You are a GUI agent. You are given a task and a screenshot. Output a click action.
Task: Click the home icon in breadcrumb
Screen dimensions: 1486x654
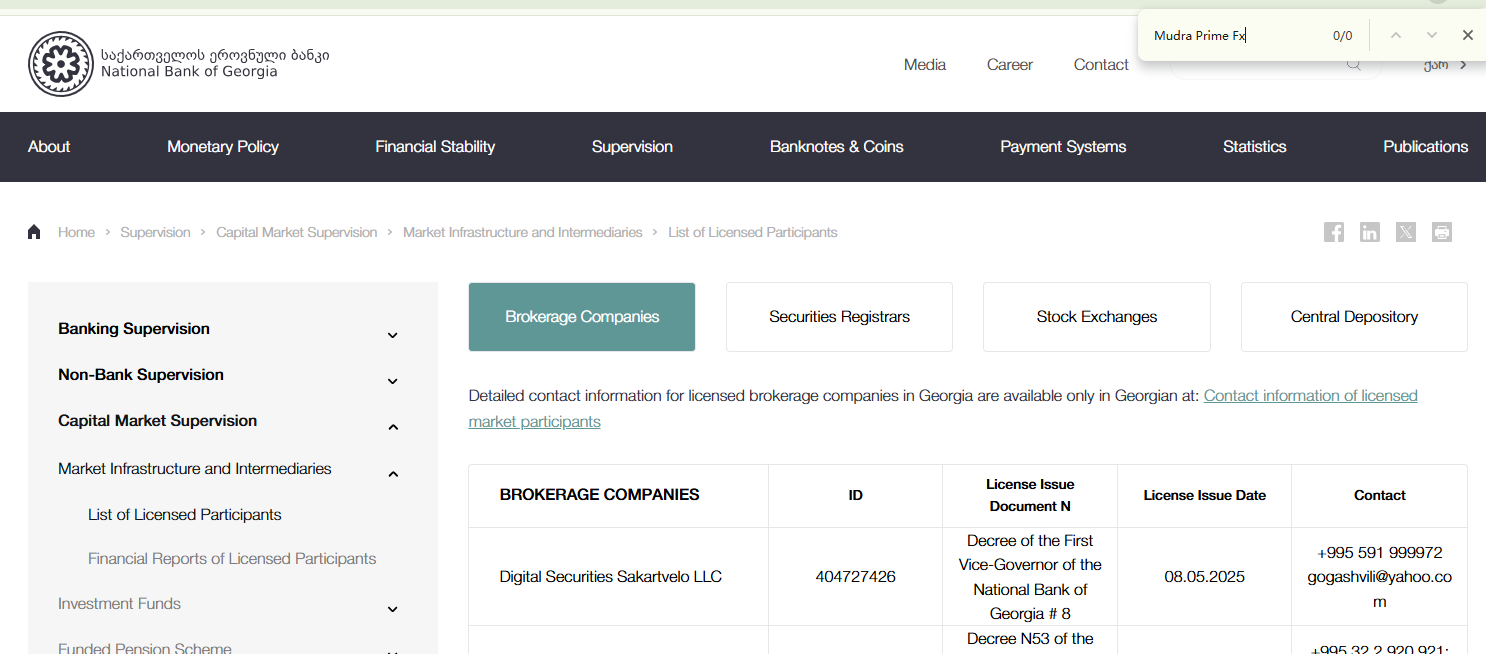34,232
